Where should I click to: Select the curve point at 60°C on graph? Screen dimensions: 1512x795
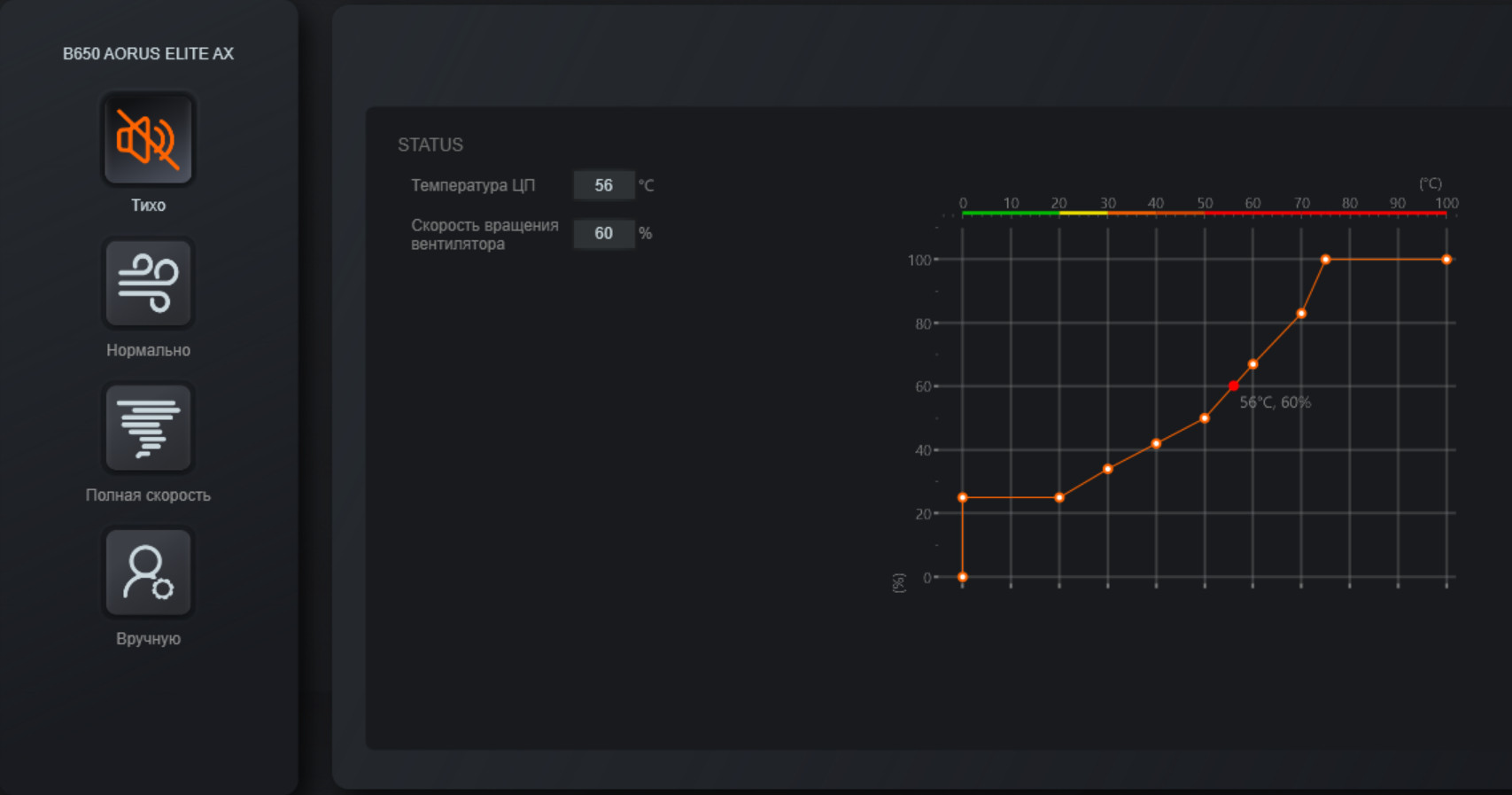[x=1252, y=364]
